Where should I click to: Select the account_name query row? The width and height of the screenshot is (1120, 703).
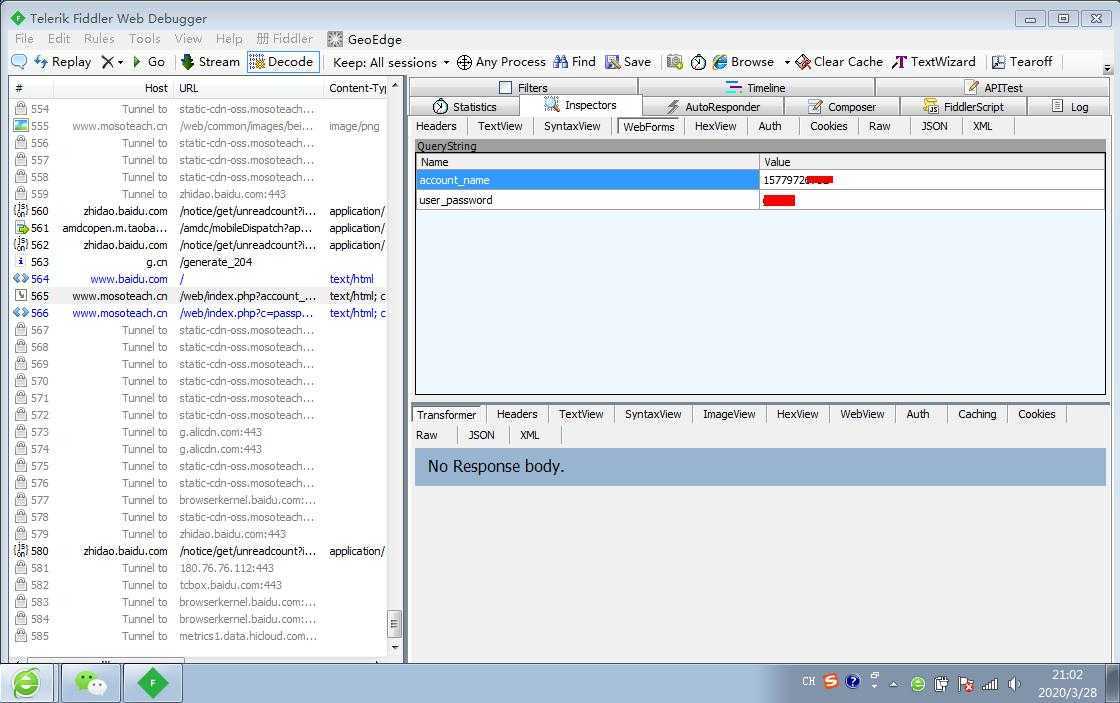tap(760, 180)
